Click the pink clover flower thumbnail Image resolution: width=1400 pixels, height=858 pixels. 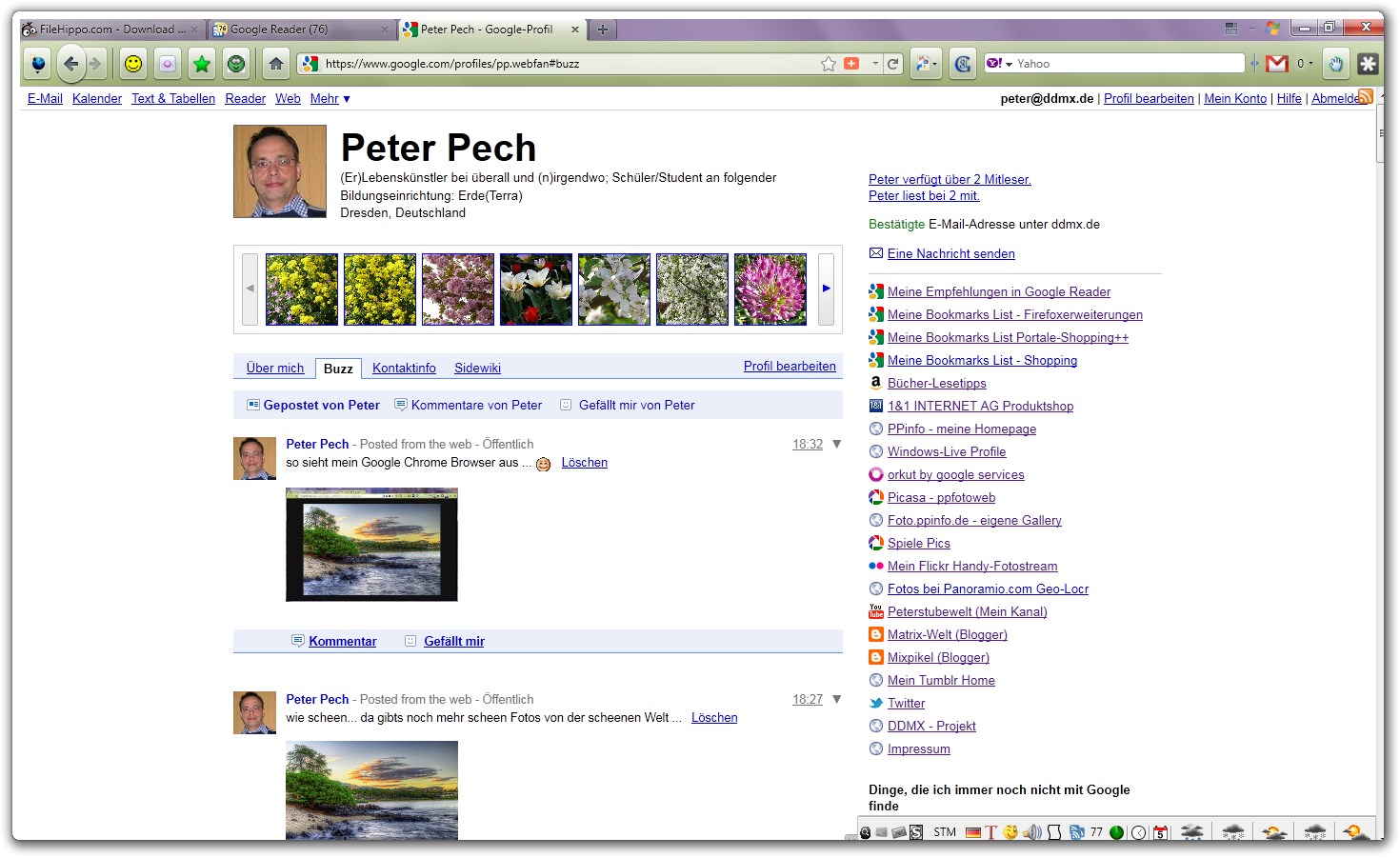click(770, 289)
